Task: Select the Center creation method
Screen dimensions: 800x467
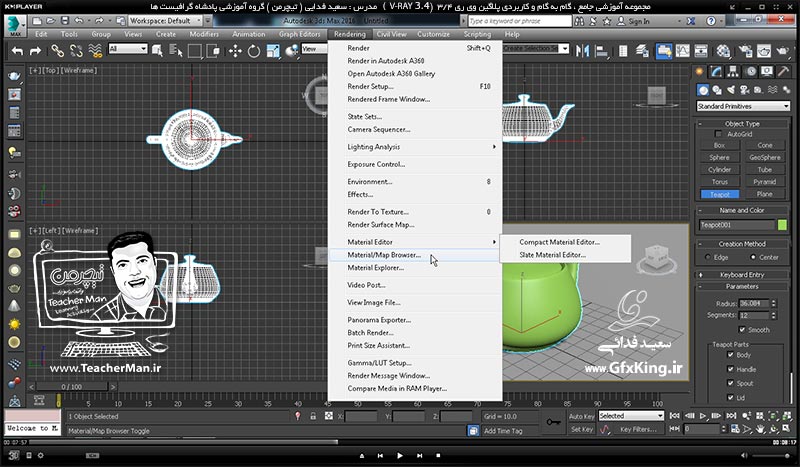Action: click(x=753, y=257)
